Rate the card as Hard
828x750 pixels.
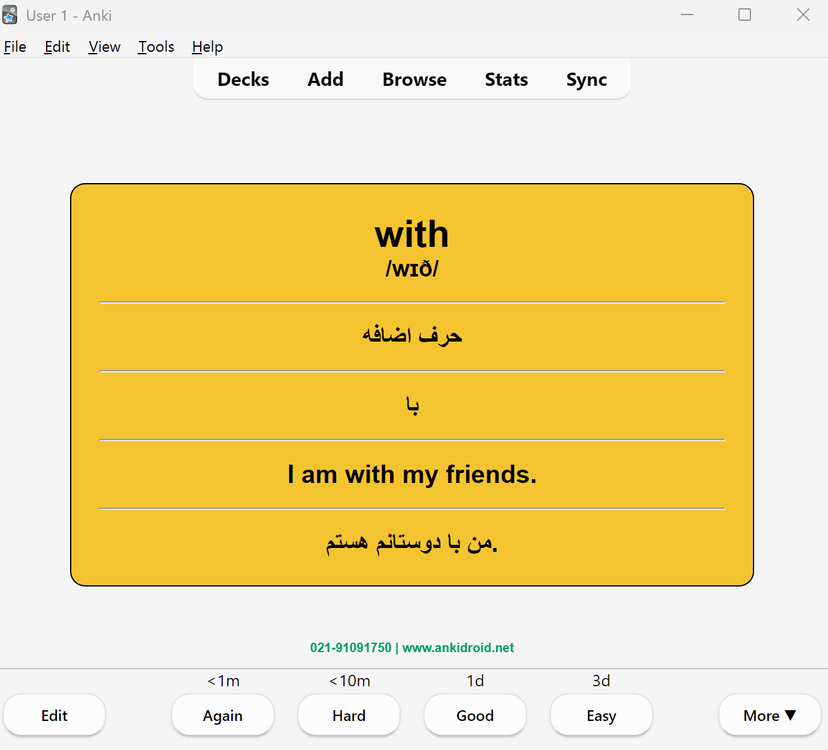pyautogui.click(x=349, y=715)
